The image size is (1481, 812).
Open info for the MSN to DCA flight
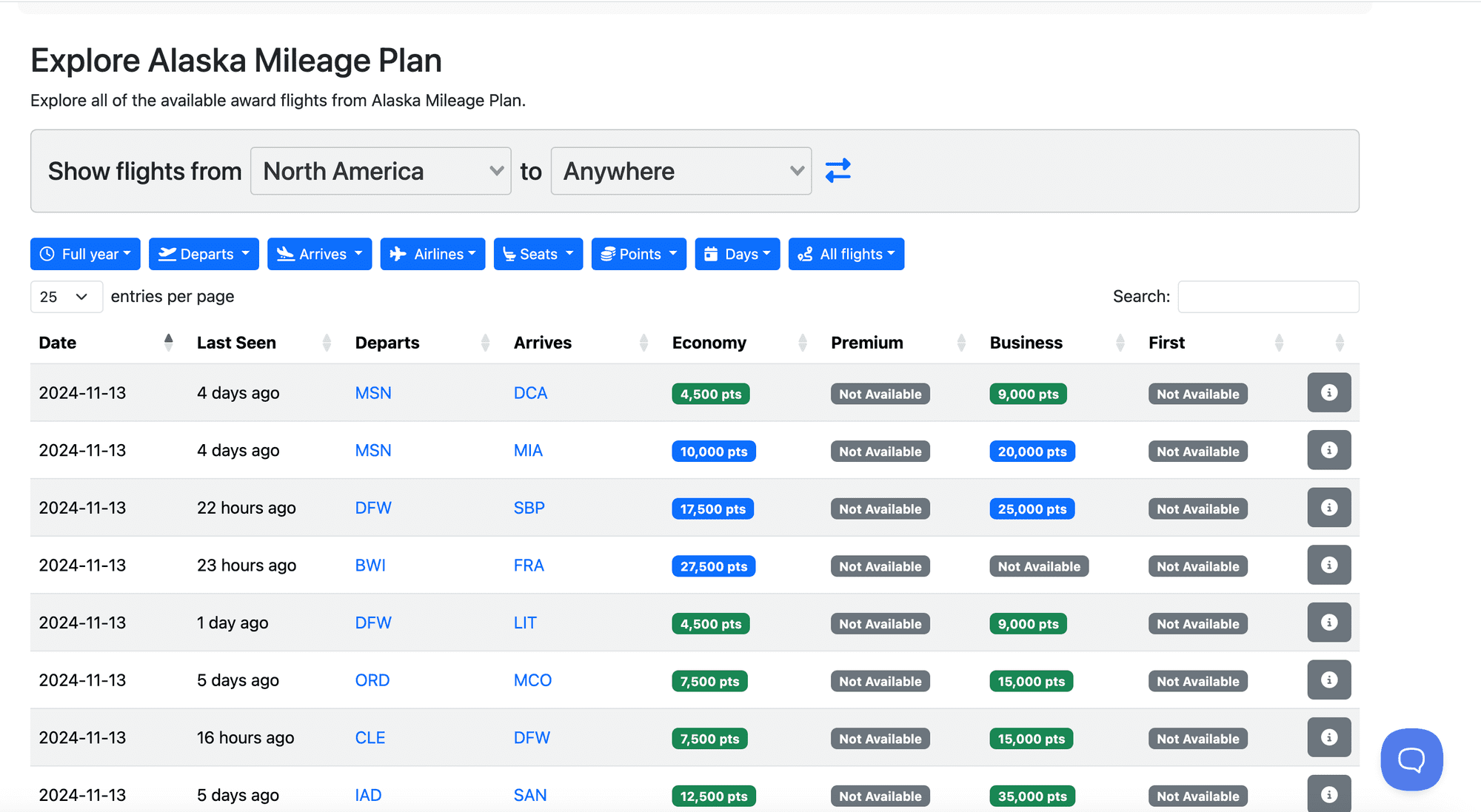pos(1328,392)
